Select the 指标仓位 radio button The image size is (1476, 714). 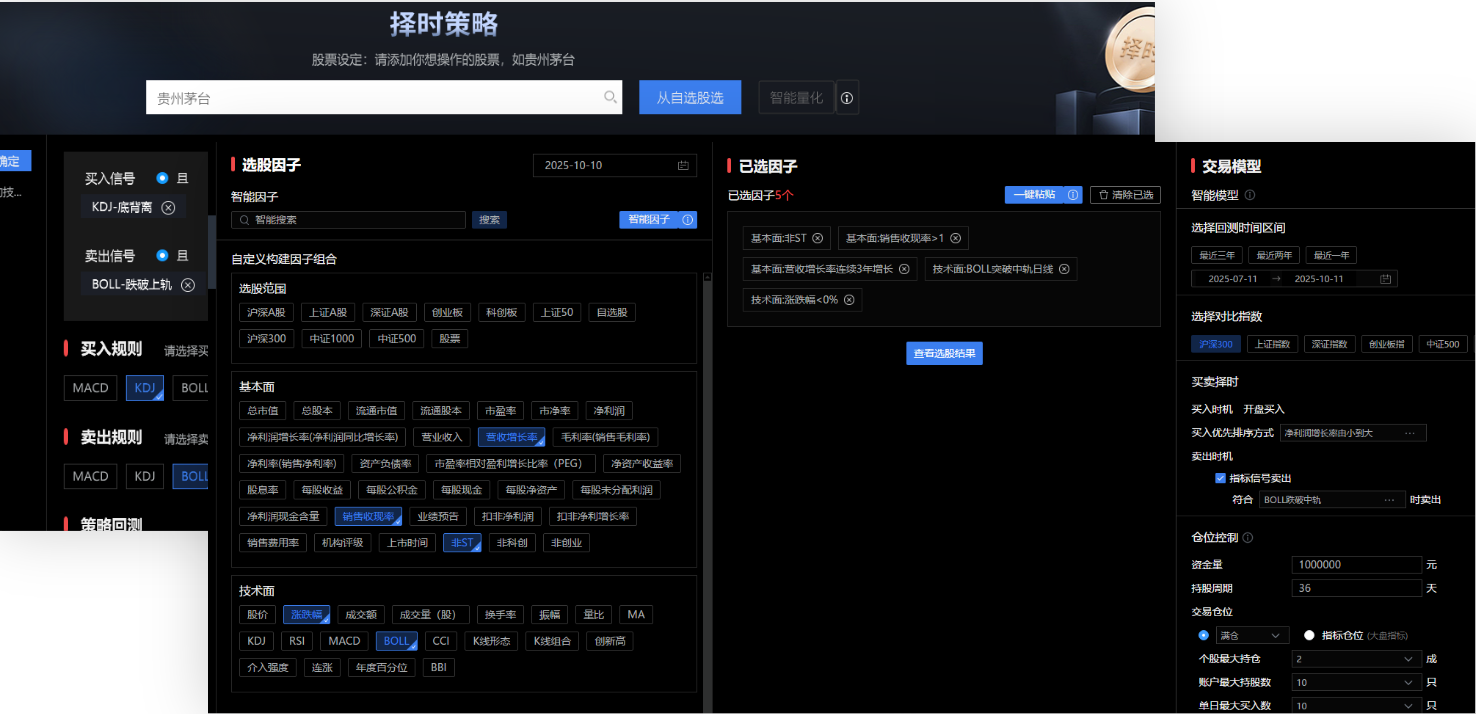(1309, 636)
